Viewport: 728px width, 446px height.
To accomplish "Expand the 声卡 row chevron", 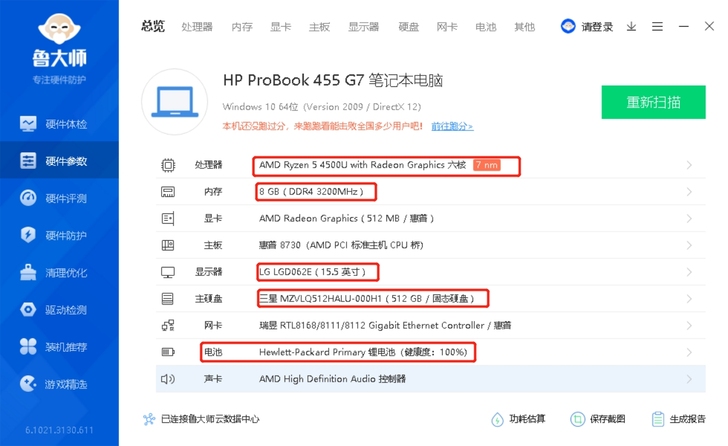I will click(x=689, y=379).
